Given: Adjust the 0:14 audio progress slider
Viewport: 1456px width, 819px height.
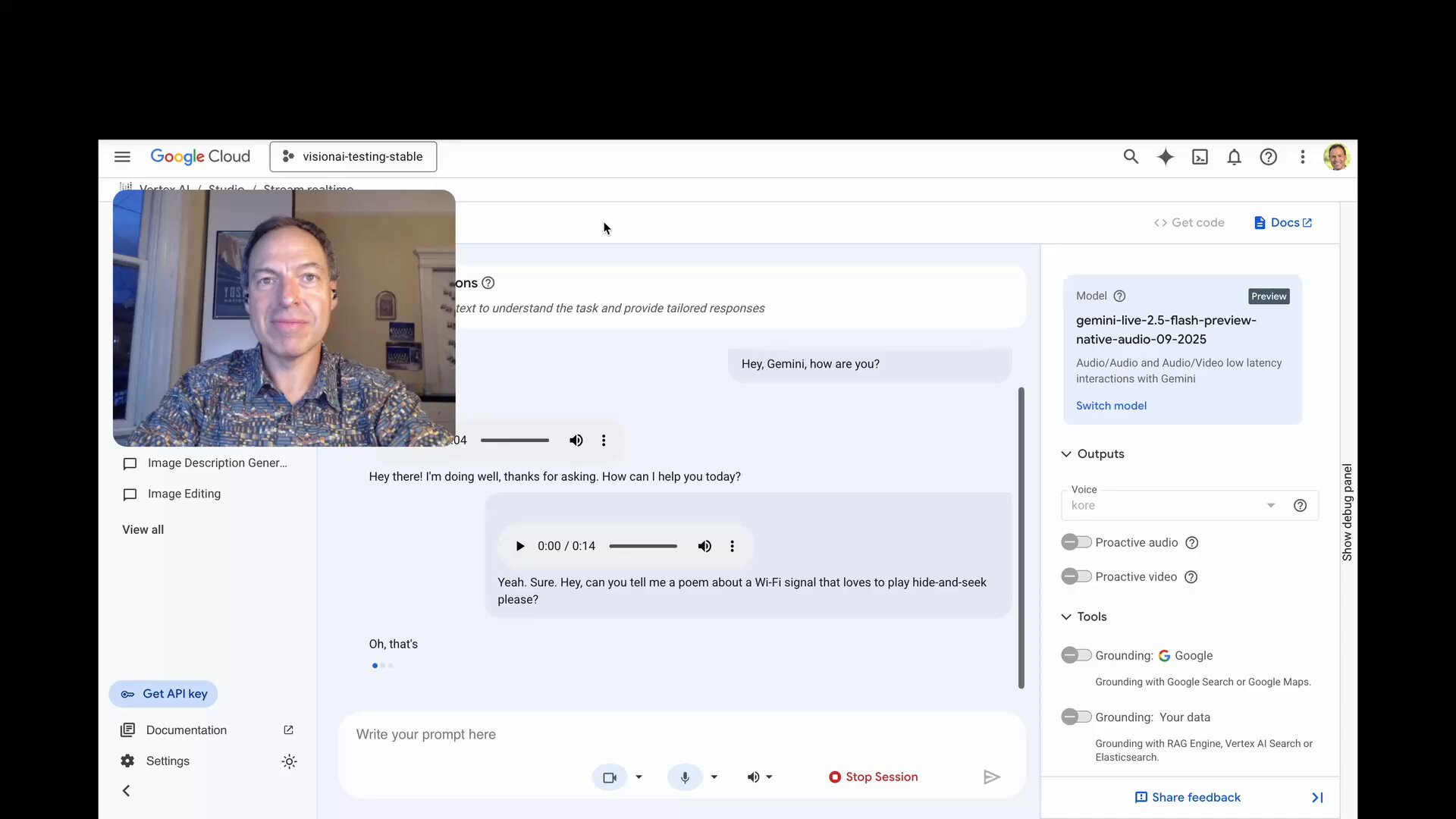Looking at the screenshot, I should (x=643, y=546).
